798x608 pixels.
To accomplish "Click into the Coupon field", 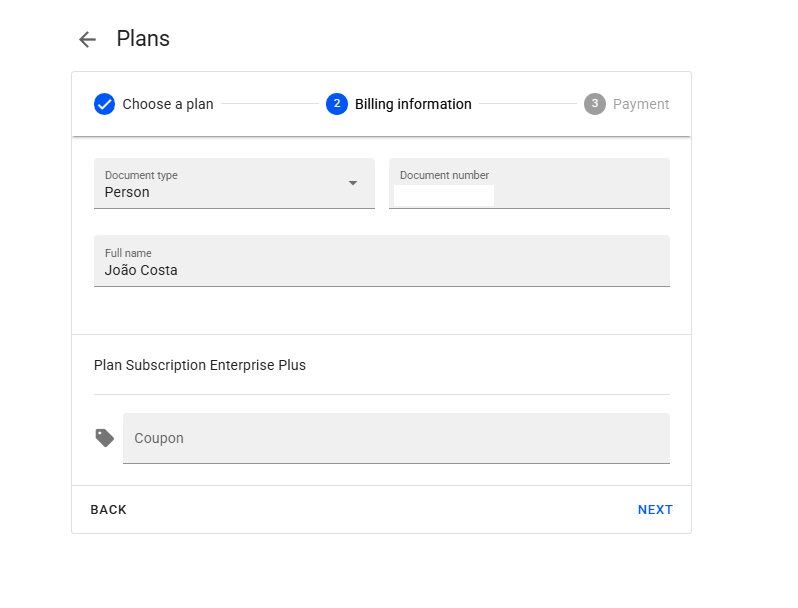I will (396, 438).
